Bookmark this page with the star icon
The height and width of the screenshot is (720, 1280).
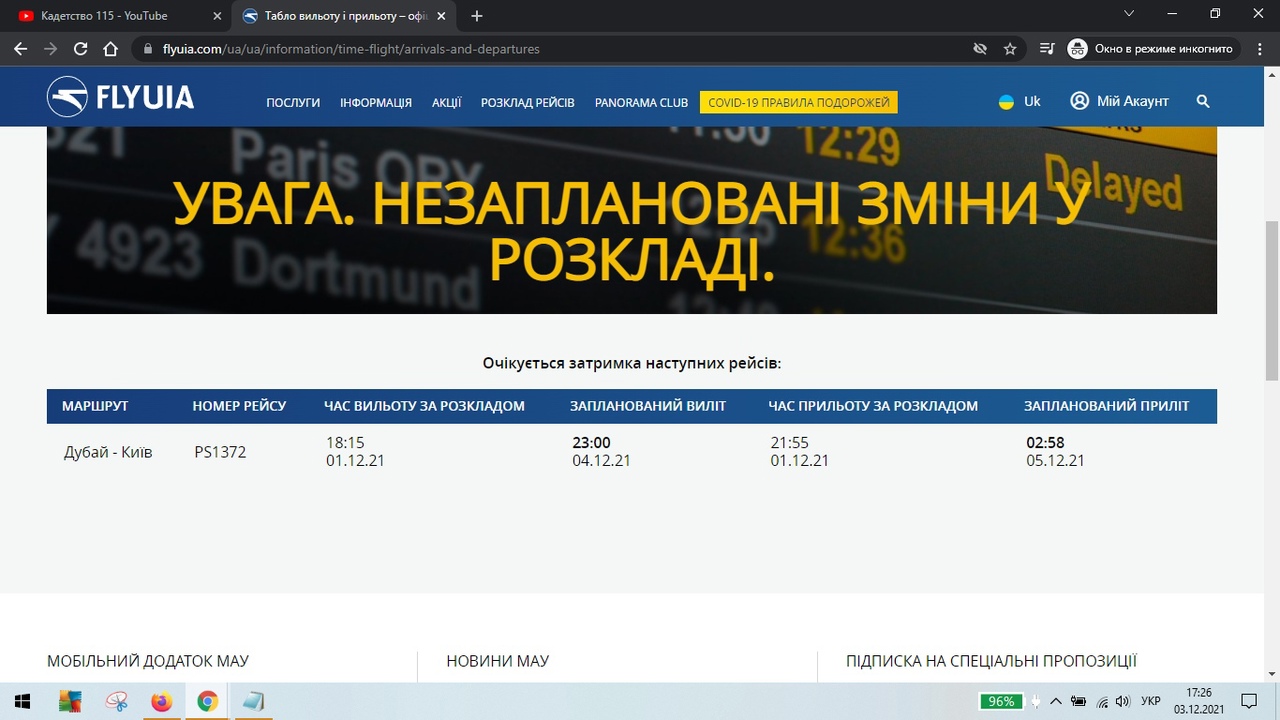[1010, 49]
